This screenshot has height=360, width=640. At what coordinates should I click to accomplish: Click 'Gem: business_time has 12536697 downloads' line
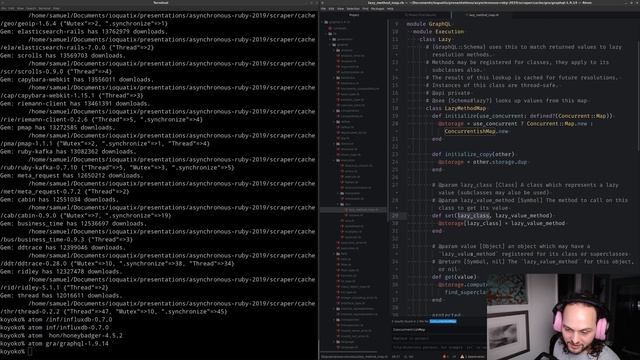73,223
